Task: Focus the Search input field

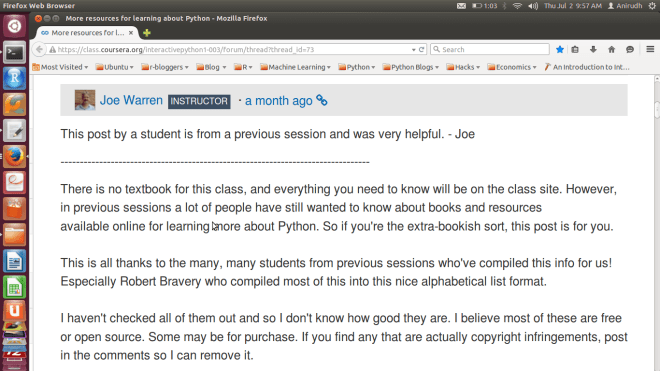Action: point(490,49)
